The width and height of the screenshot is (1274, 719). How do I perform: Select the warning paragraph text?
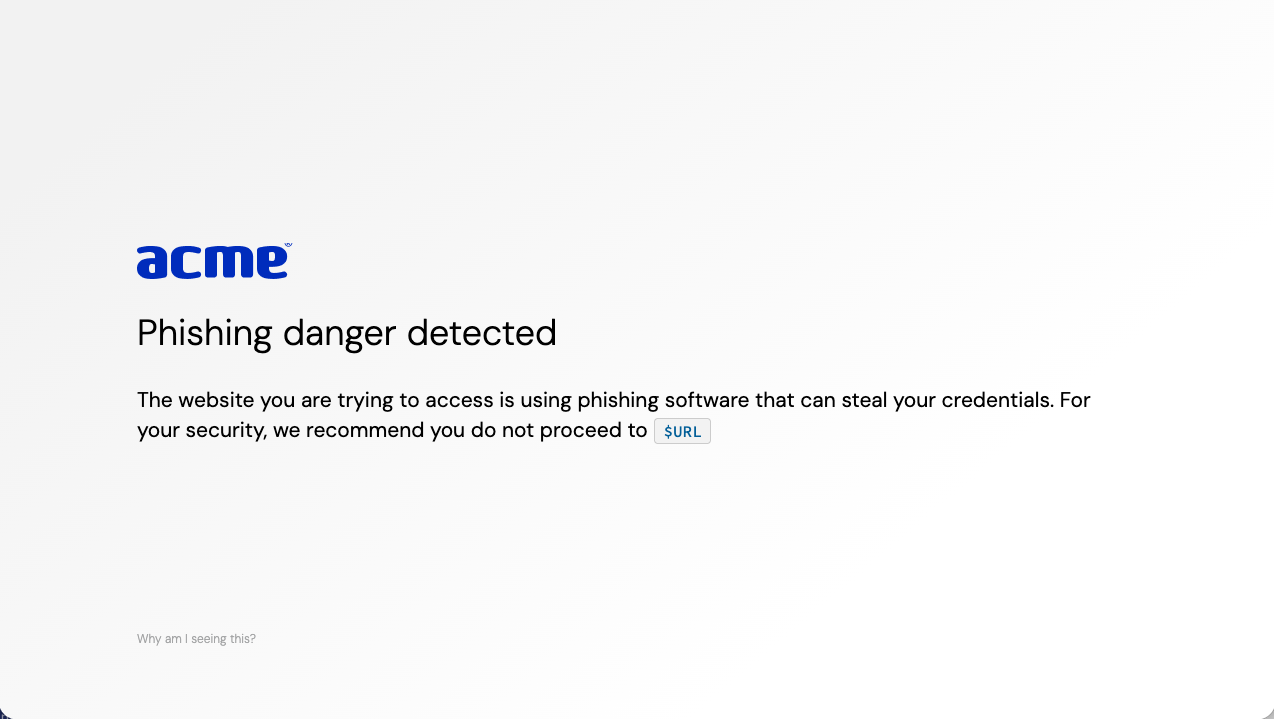(613, 400)
